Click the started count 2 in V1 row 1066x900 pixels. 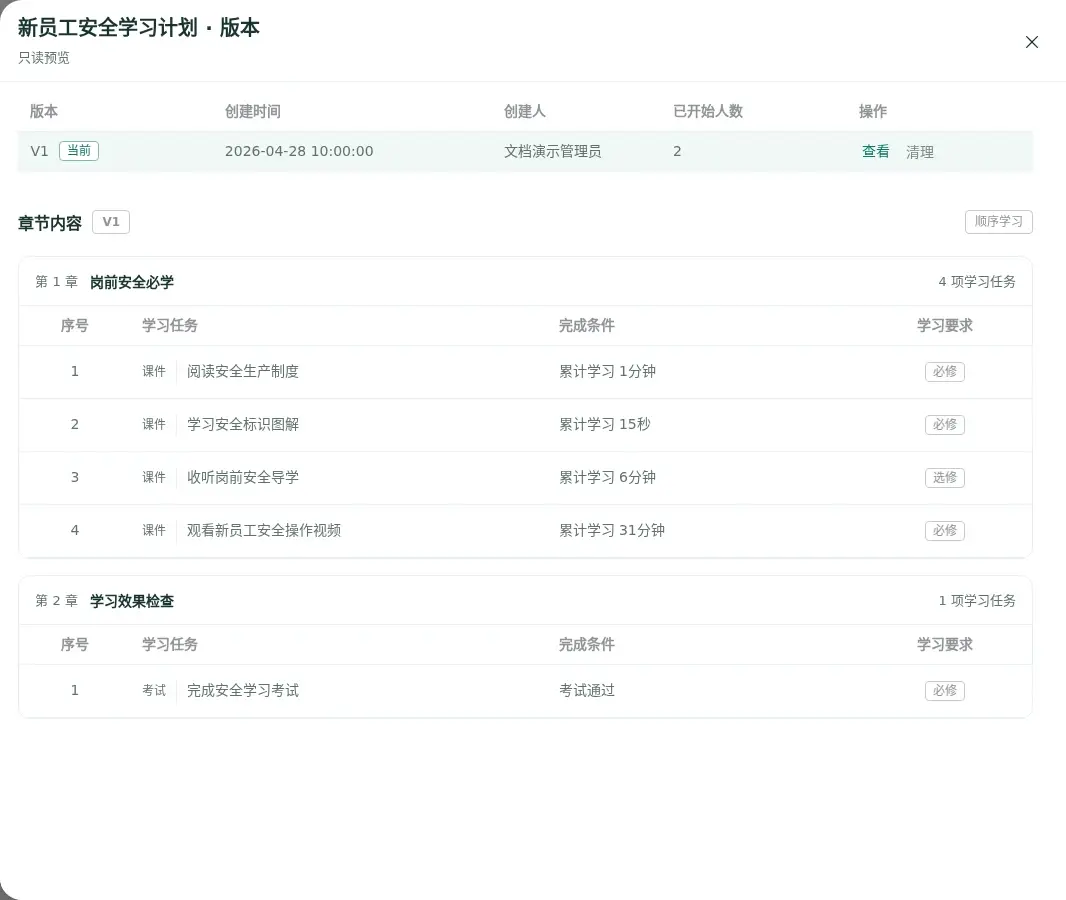pos(677,151)
